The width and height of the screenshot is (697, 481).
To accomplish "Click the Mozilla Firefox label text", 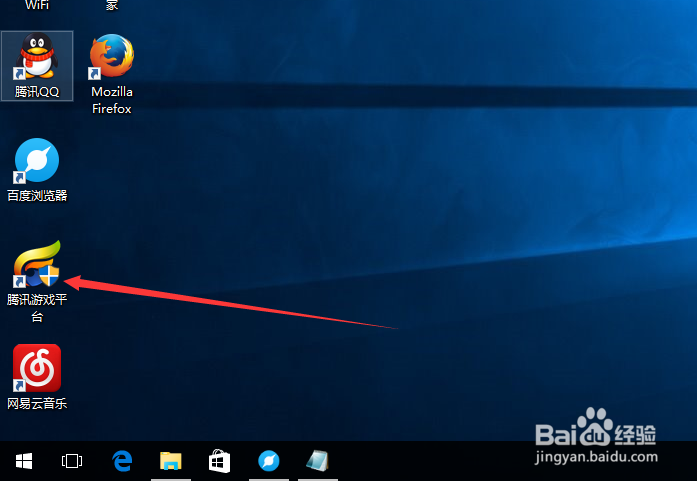I will (112, 100).
